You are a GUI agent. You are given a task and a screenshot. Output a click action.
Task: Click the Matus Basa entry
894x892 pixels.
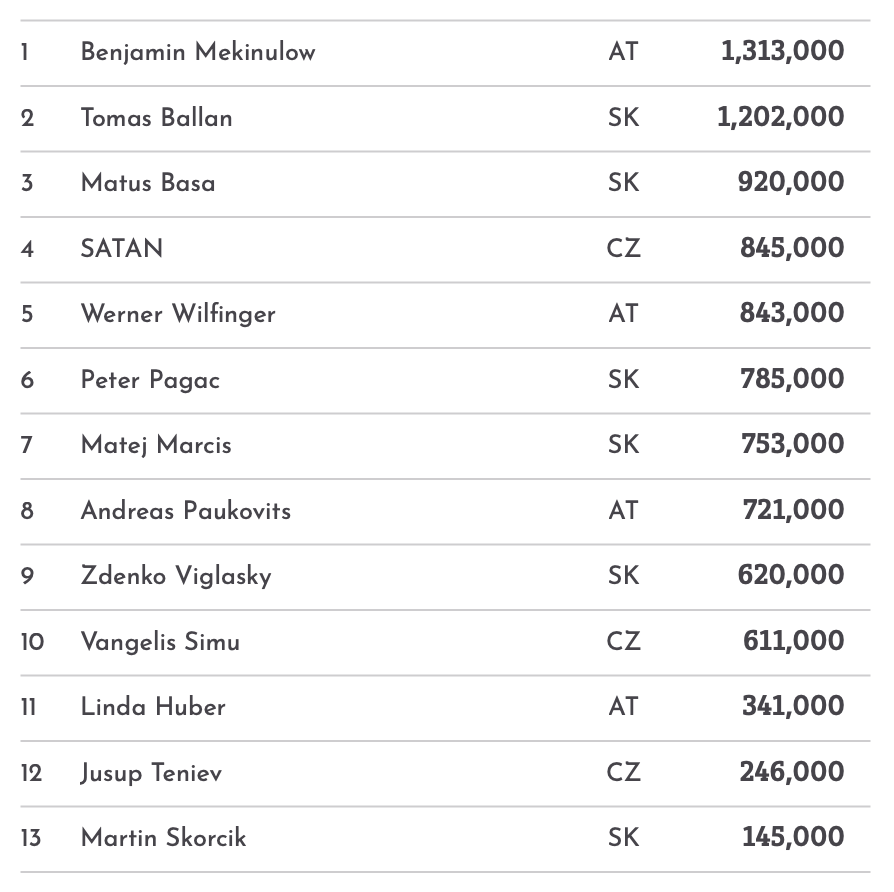pyautogui.click(x=148, y=183)
